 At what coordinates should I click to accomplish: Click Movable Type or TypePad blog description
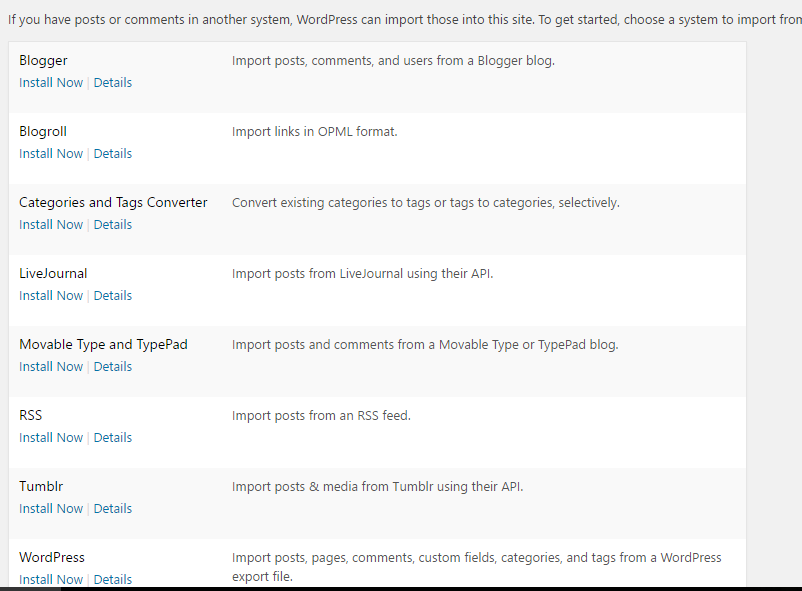coord(425,345)
